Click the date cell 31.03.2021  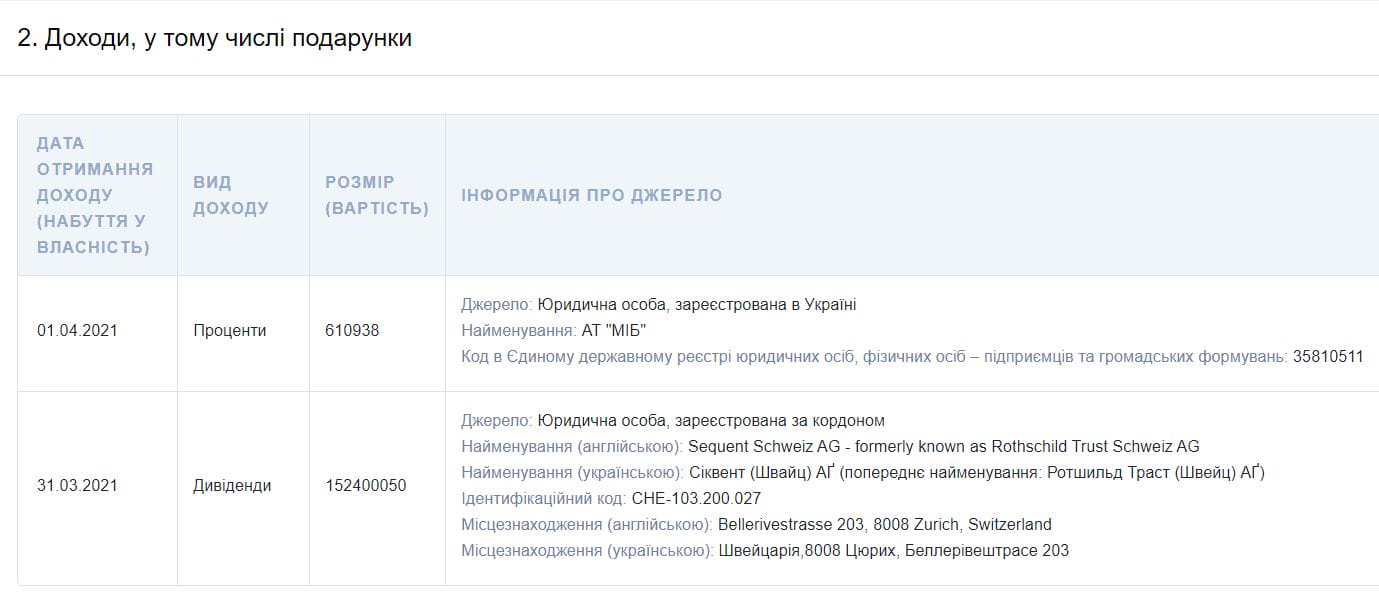[x=77, y=486]
